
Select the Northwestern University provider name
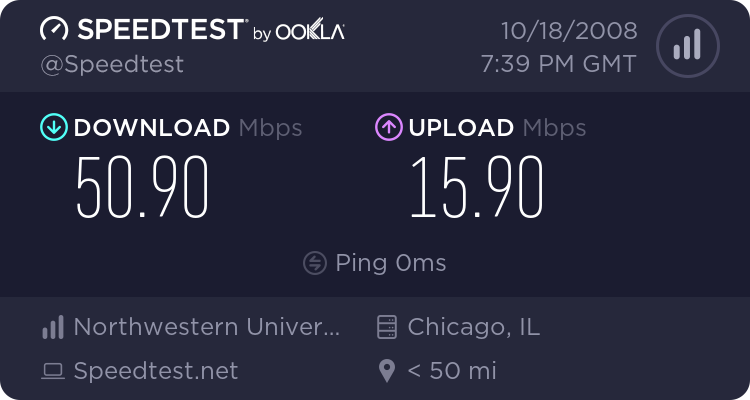point(207,327)
